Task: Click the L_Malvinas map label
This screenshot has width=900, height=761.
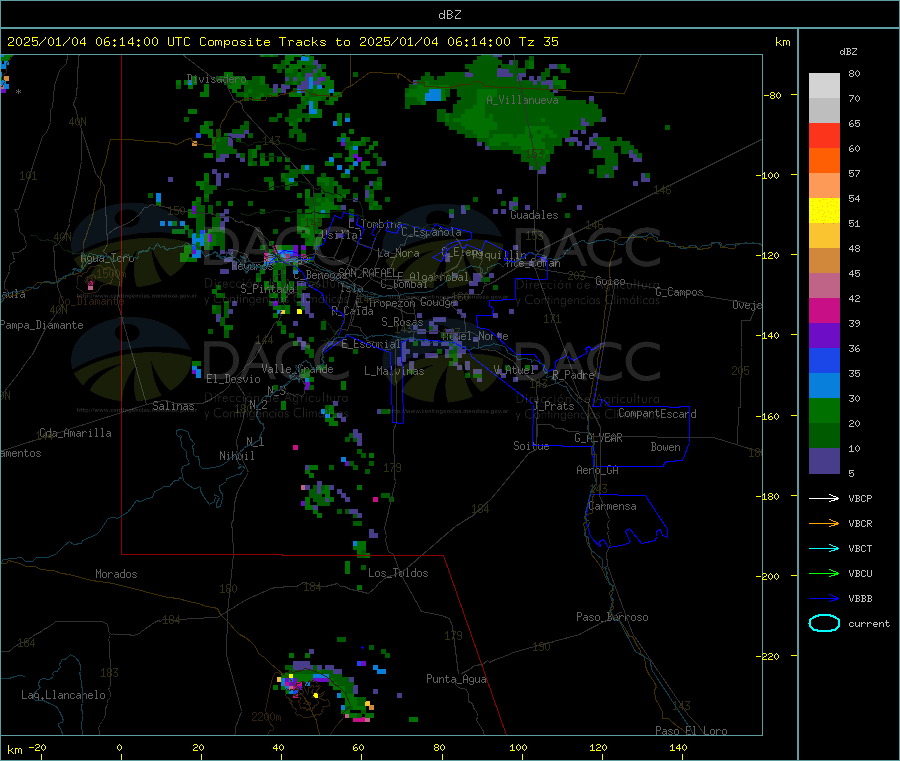Action: [x=394, y=371]
